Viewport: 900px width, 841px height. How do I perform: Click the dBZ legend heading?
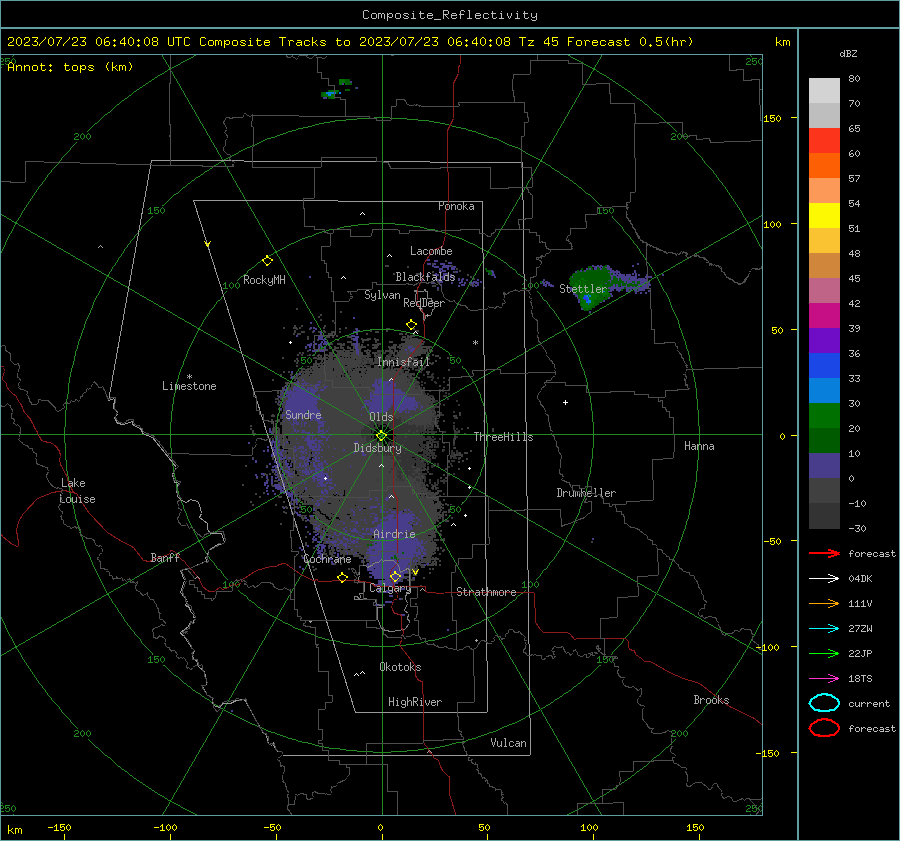(848, 54)
